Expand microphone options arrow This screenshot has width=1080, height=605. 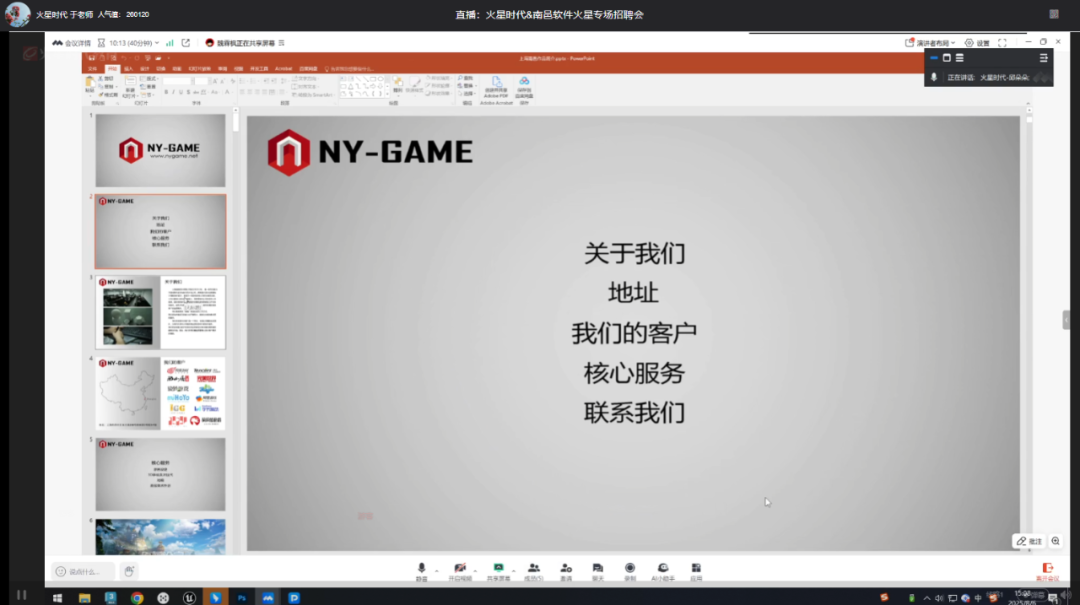click(x=437, y=571)
